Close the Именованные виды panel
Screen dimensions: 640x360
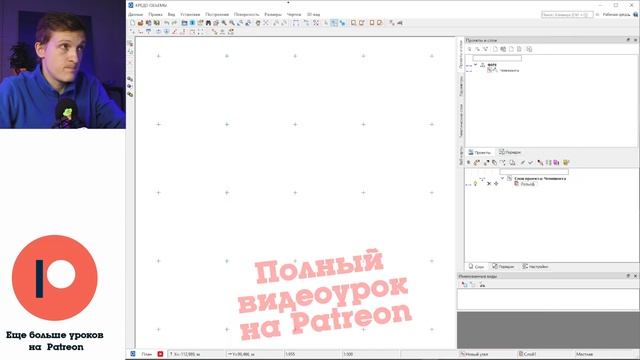pos(635,276)
